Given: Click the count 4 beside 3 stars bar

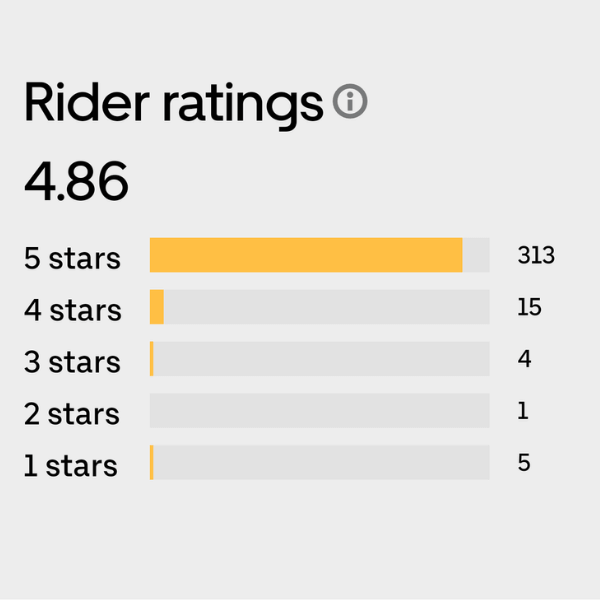Looking at the screenshot, I should (524, 359).
